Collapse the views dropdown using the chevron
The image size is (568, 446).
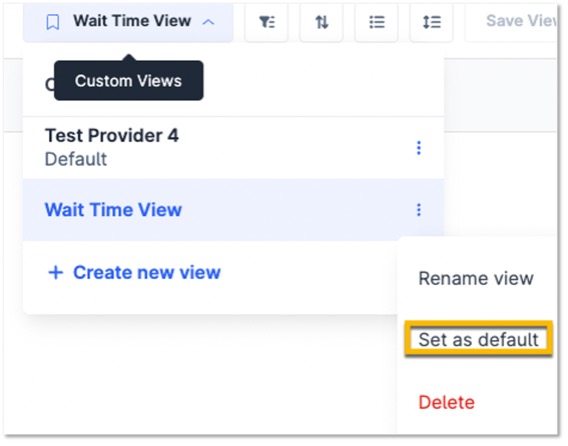[208, 22]
